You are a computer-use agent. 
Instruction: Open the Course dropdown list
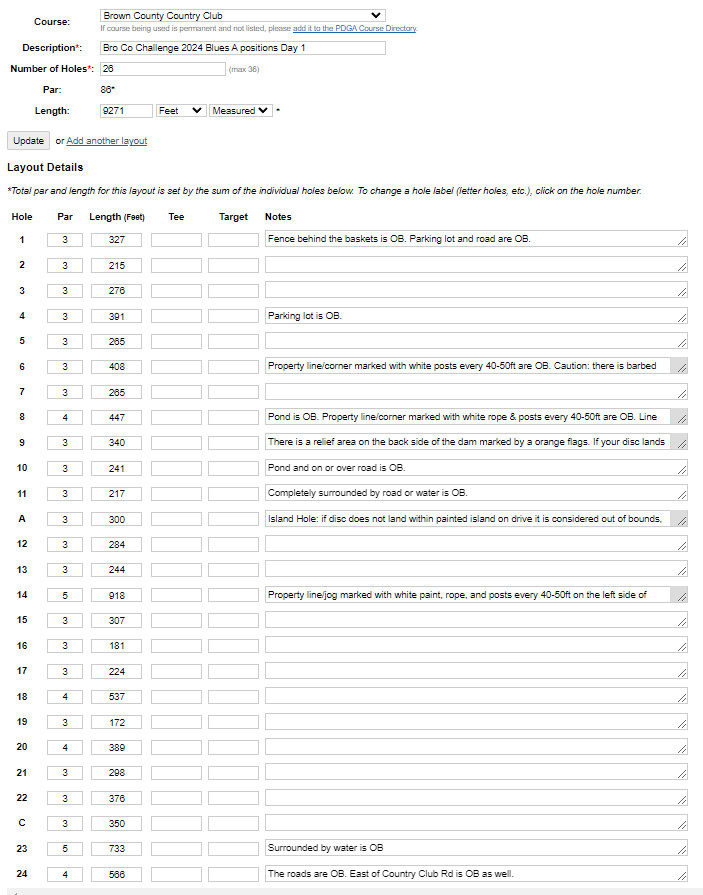pyautogui.click(x=243, y=15)
